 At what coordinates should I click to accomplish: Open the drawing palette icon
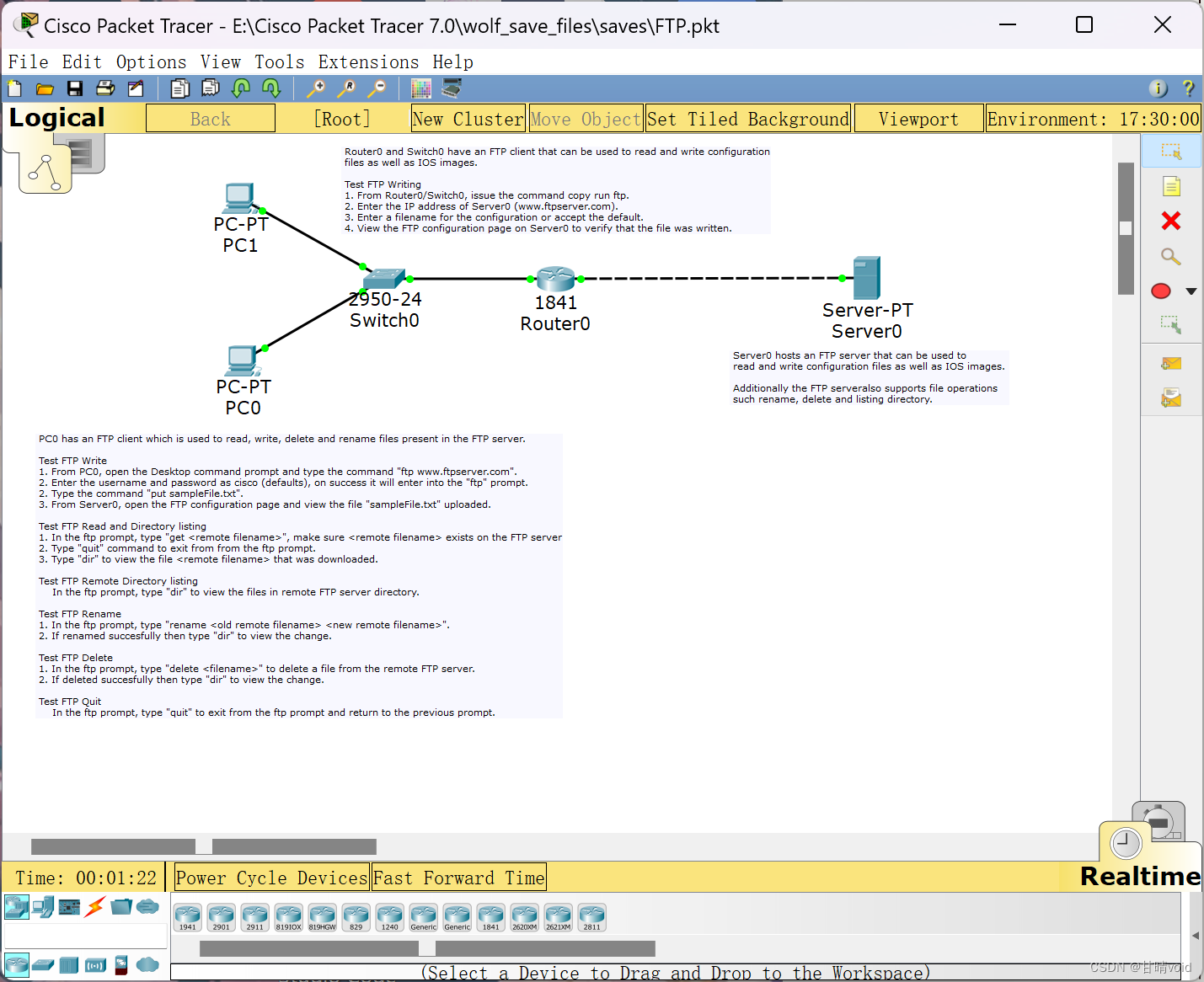pos(421,88)
